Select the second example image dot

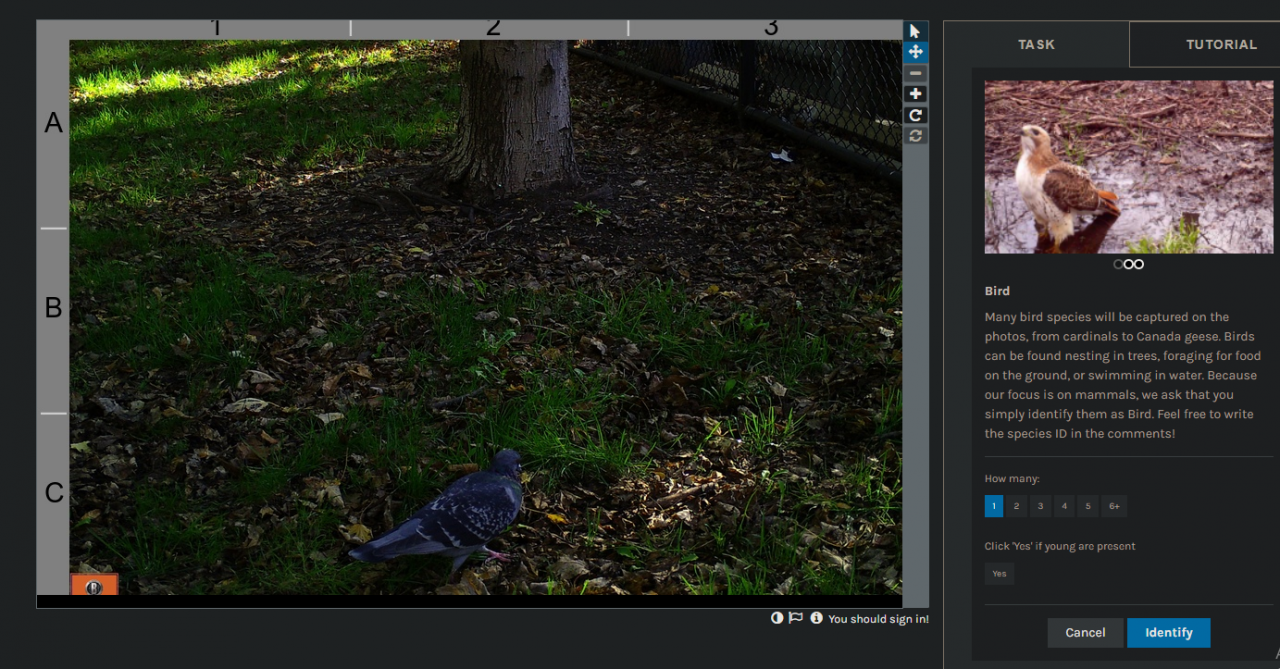pyautogui.click(x=1128, y=264)
